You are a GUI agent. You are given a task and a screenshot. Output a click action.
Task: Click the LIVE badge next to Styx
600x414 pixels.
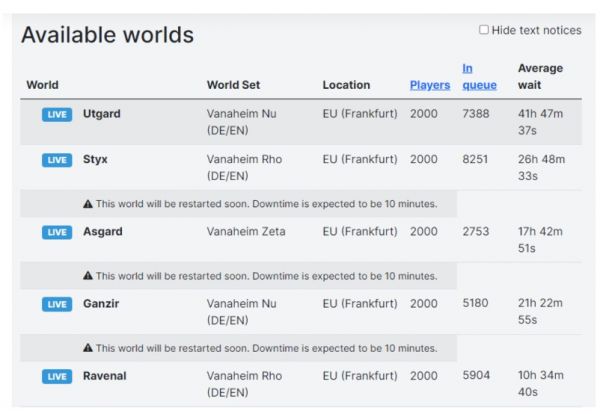point(57,159)
